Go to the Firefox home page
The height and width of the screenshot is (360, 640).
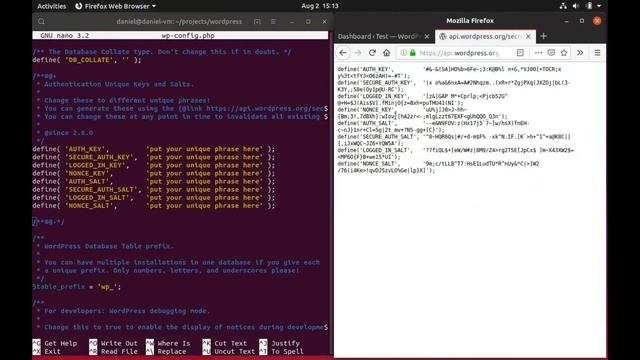(x=387, y=53)
